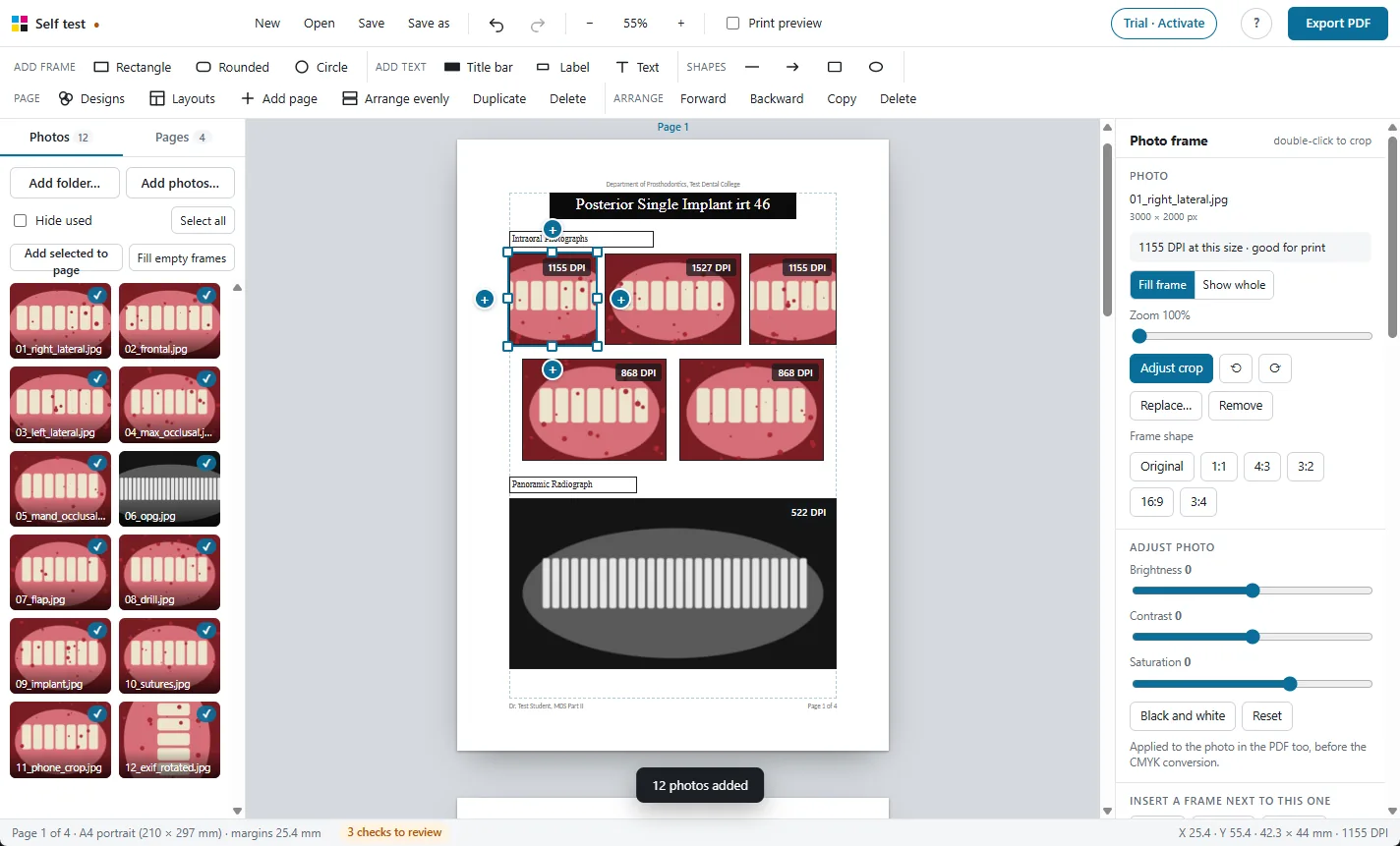Click plus handle above selected frame

coord(553,229)
